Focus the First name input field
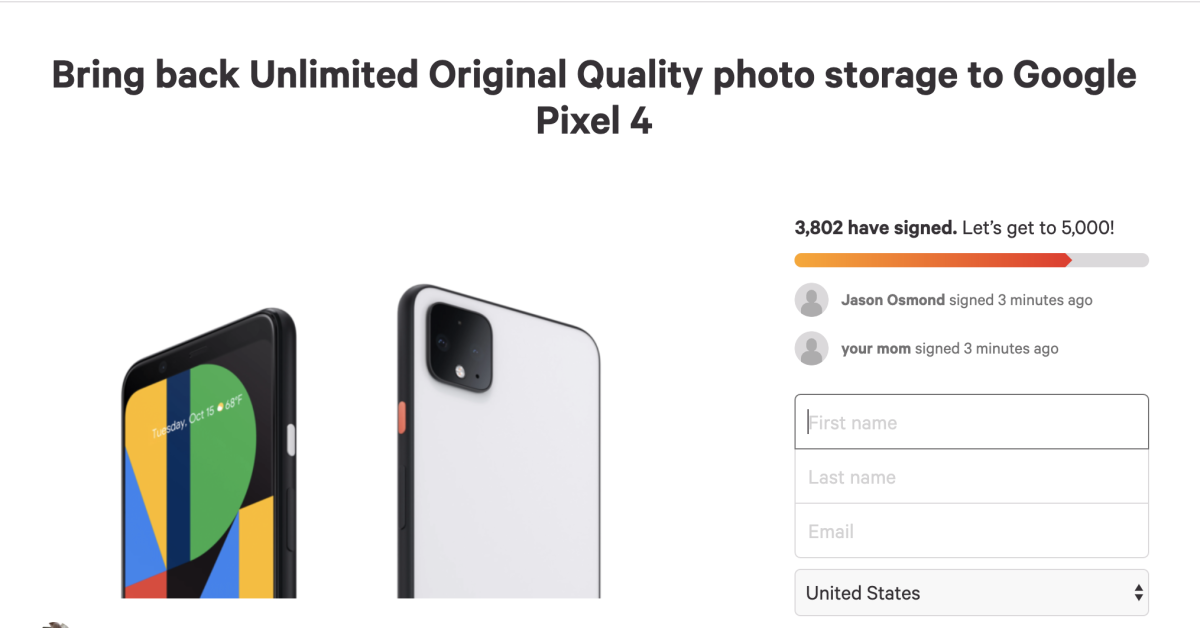 coord(971,422)
